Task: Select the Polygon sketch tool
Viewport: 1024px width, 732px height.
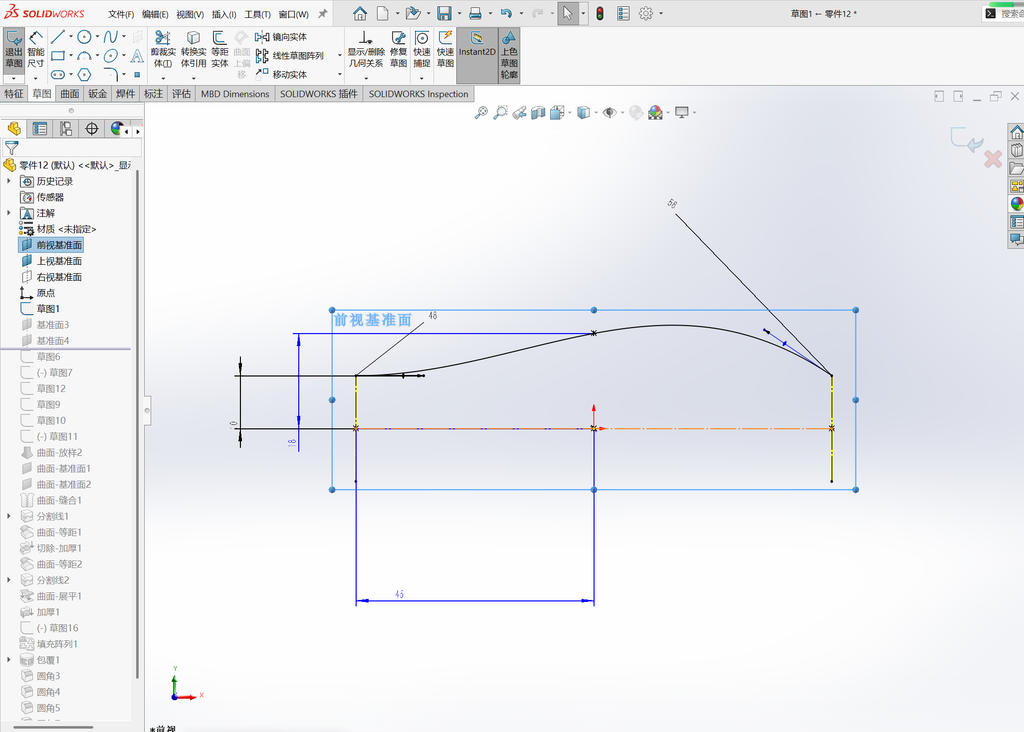Action: [84, 74]
